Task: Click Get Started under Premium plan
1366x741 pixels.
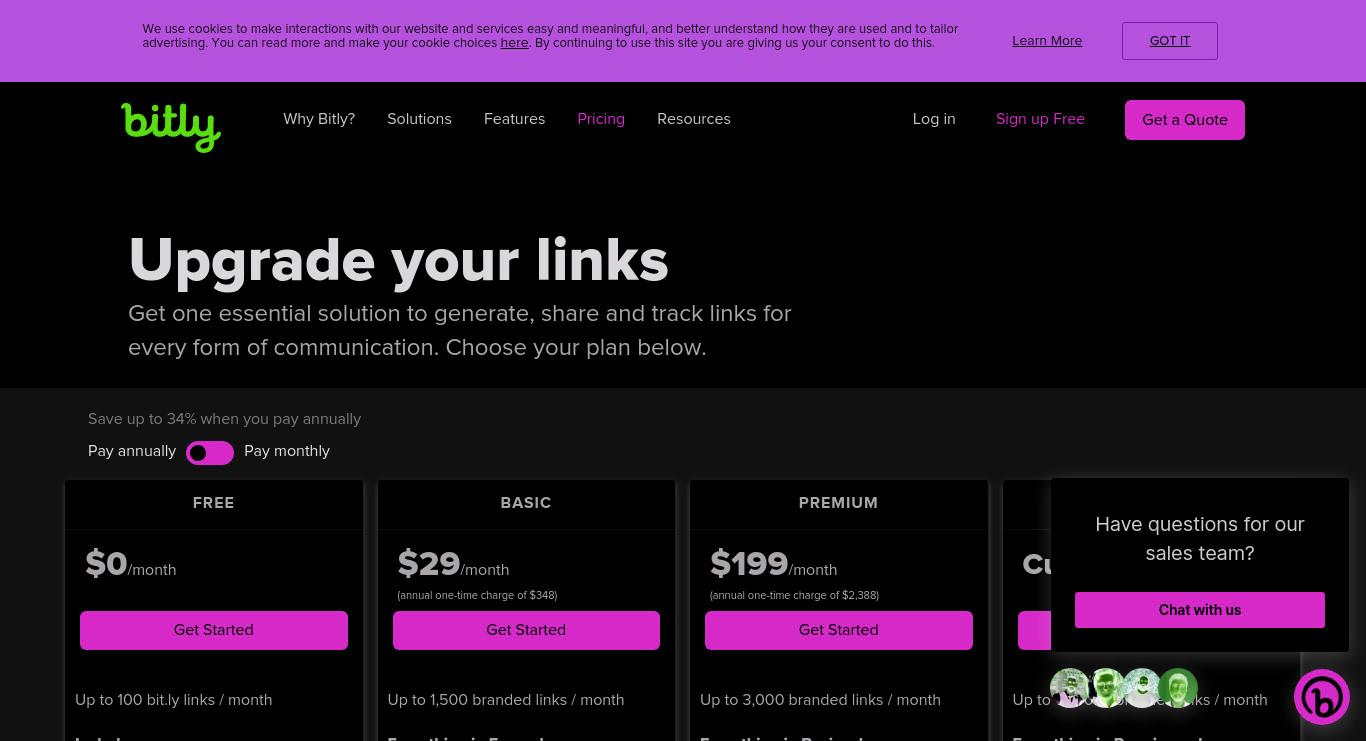Action: [x=839, y=630]
